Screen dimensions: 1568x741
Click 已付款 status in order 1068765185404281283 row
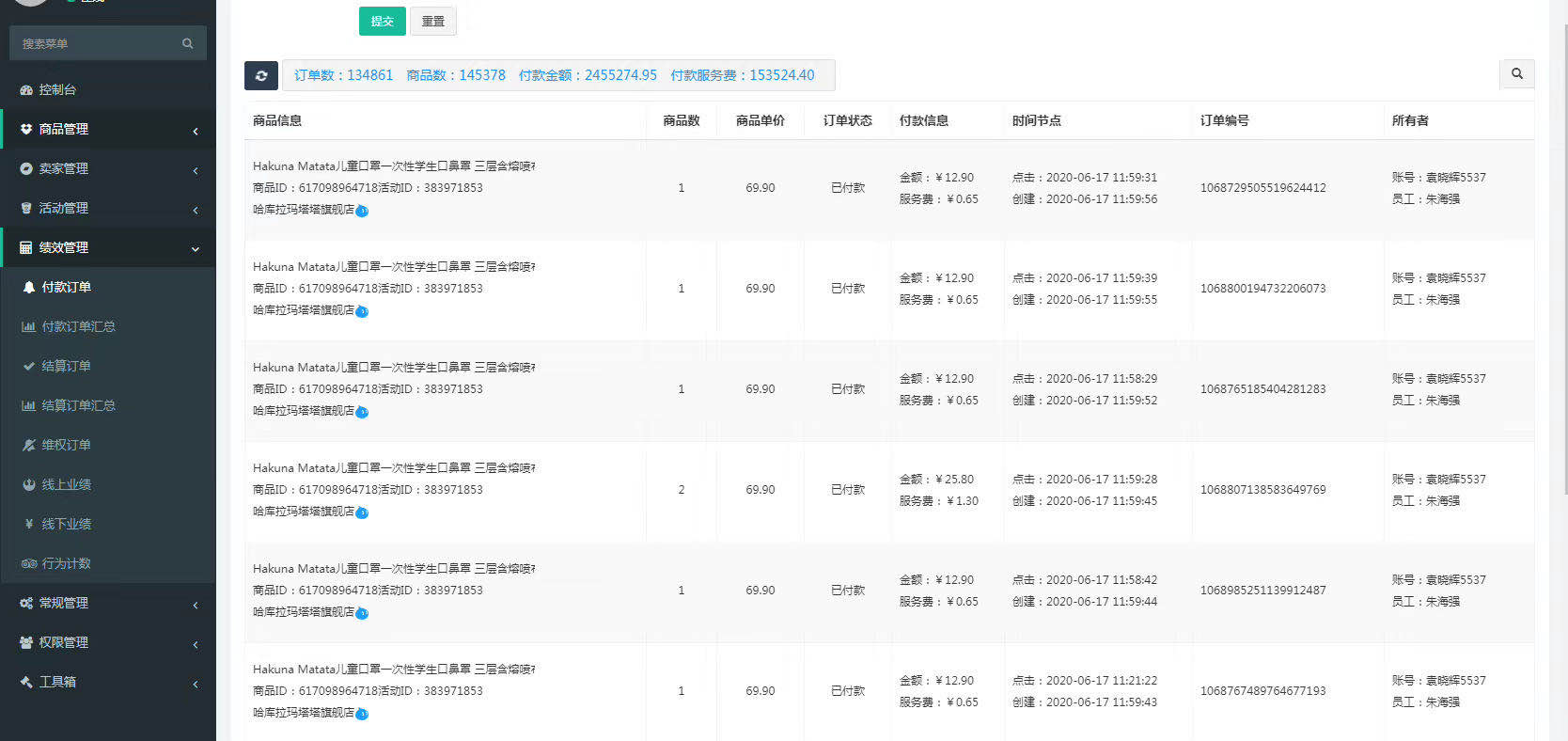point(848,389)
